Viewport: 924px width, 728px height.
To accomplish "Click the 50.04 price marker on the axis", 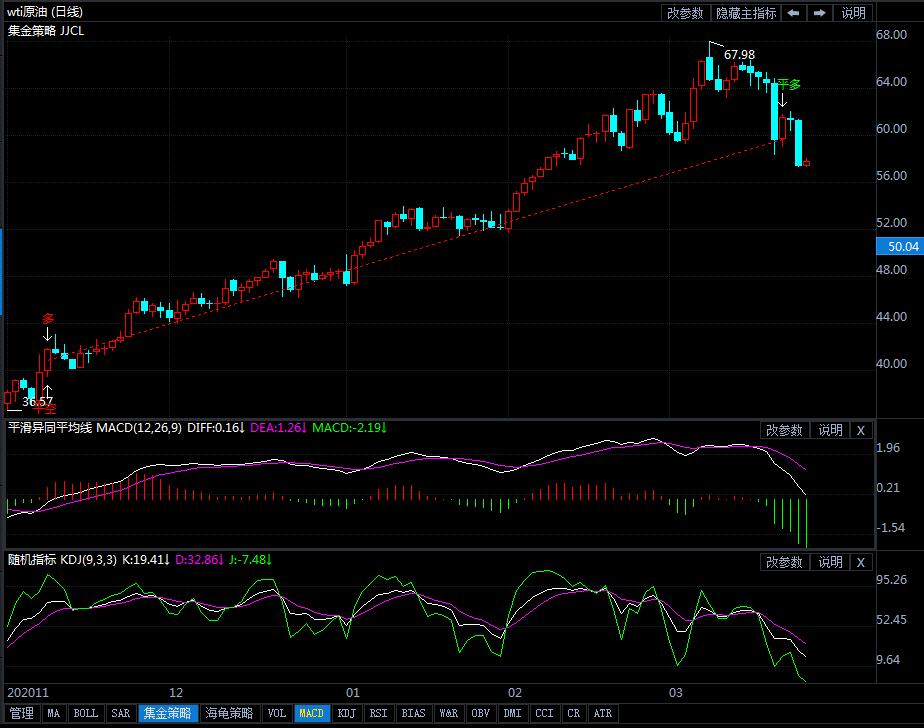I will point(896,246).
